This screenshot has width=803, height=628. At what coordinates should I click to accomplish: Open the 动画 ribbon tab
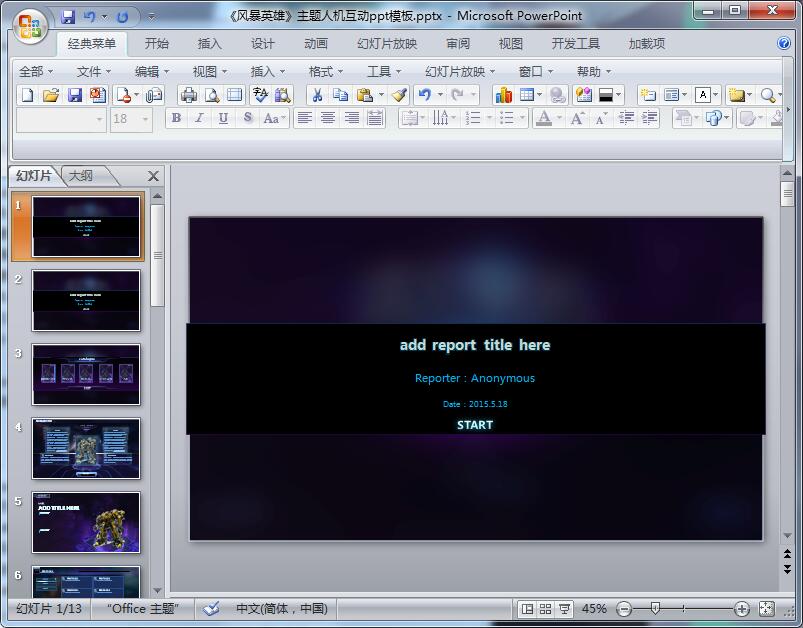315,44
